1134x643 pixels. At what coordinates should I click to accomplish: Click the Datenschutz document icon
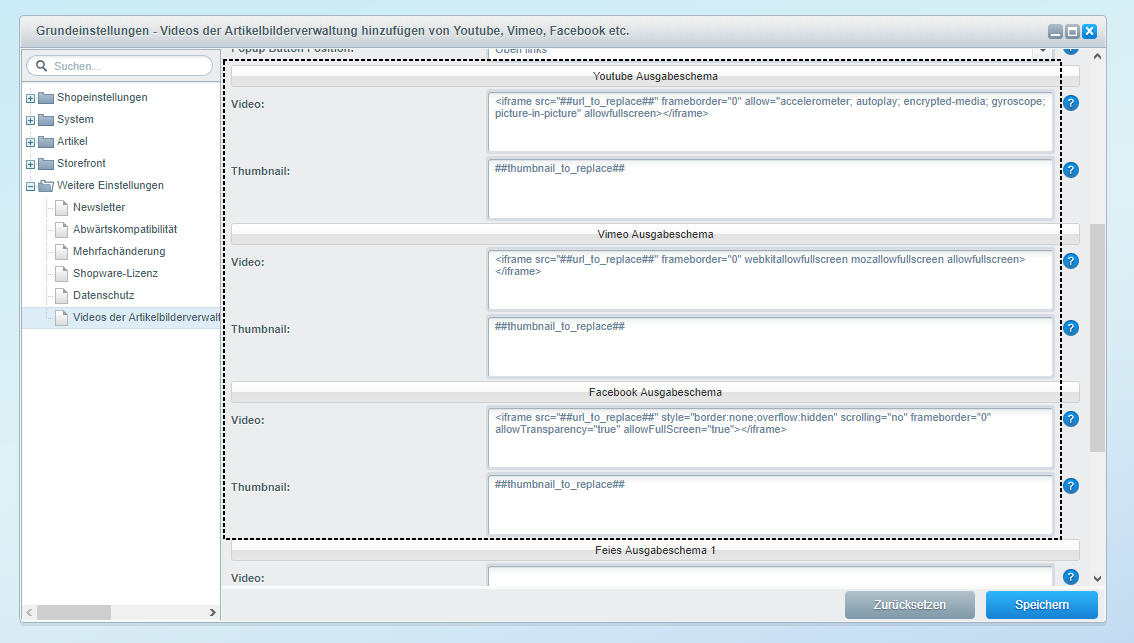coord(61,296)
